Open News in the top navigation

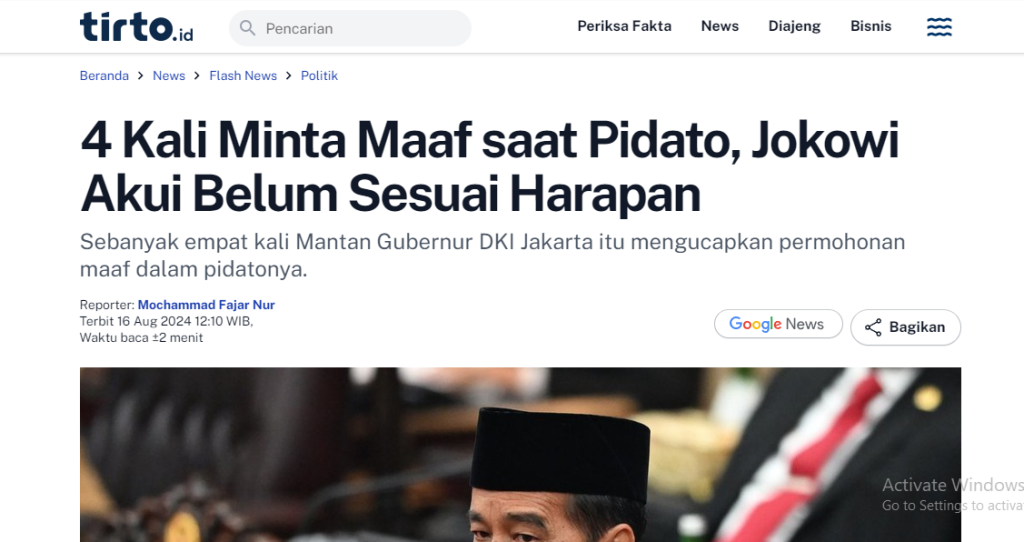tap(720, 26)
